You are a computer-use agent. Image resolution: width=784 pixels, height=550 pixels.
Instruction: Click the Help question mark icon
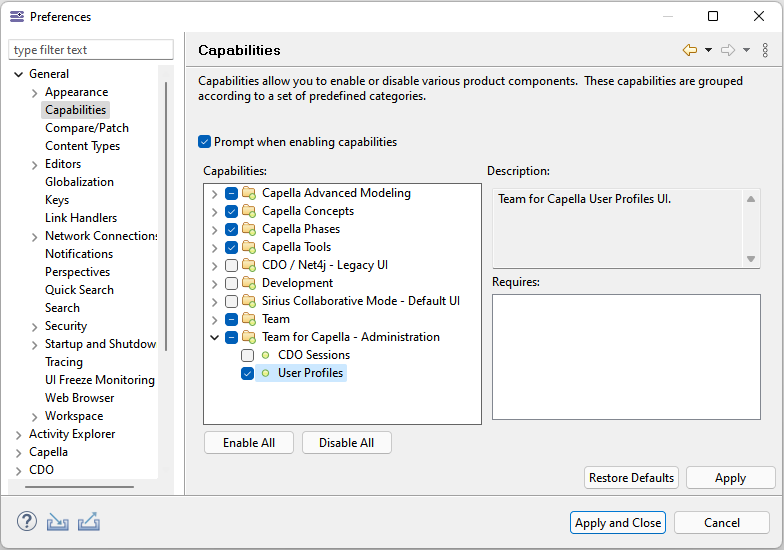27,522
